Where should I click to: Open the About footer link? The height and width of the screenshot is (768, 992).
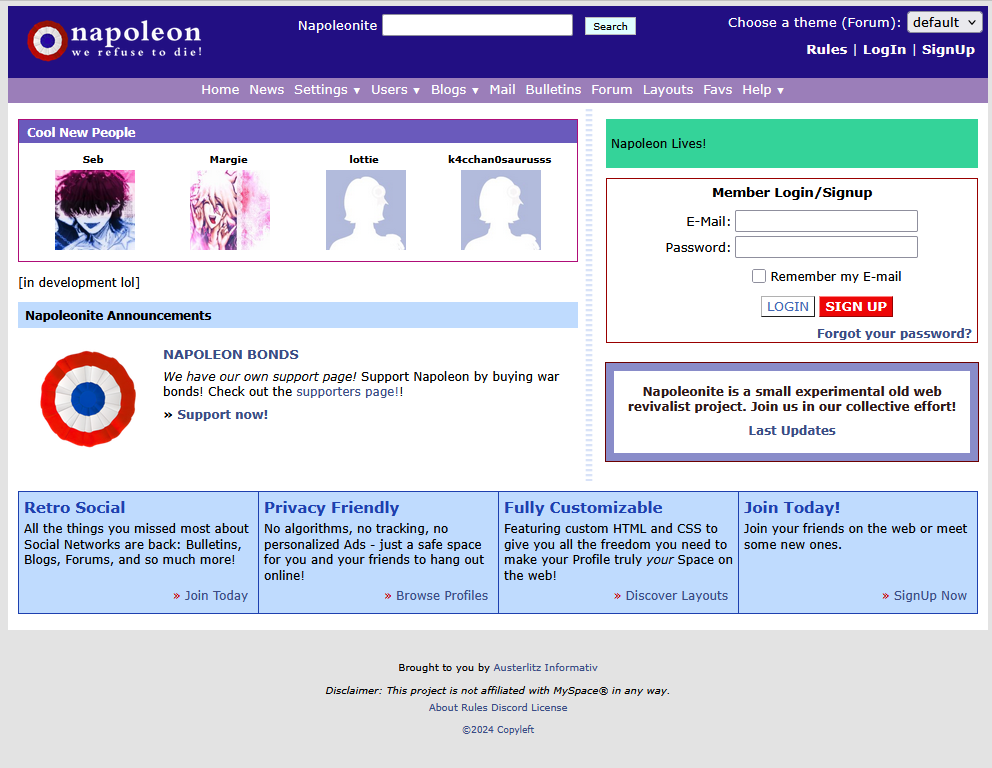[443, 707]
